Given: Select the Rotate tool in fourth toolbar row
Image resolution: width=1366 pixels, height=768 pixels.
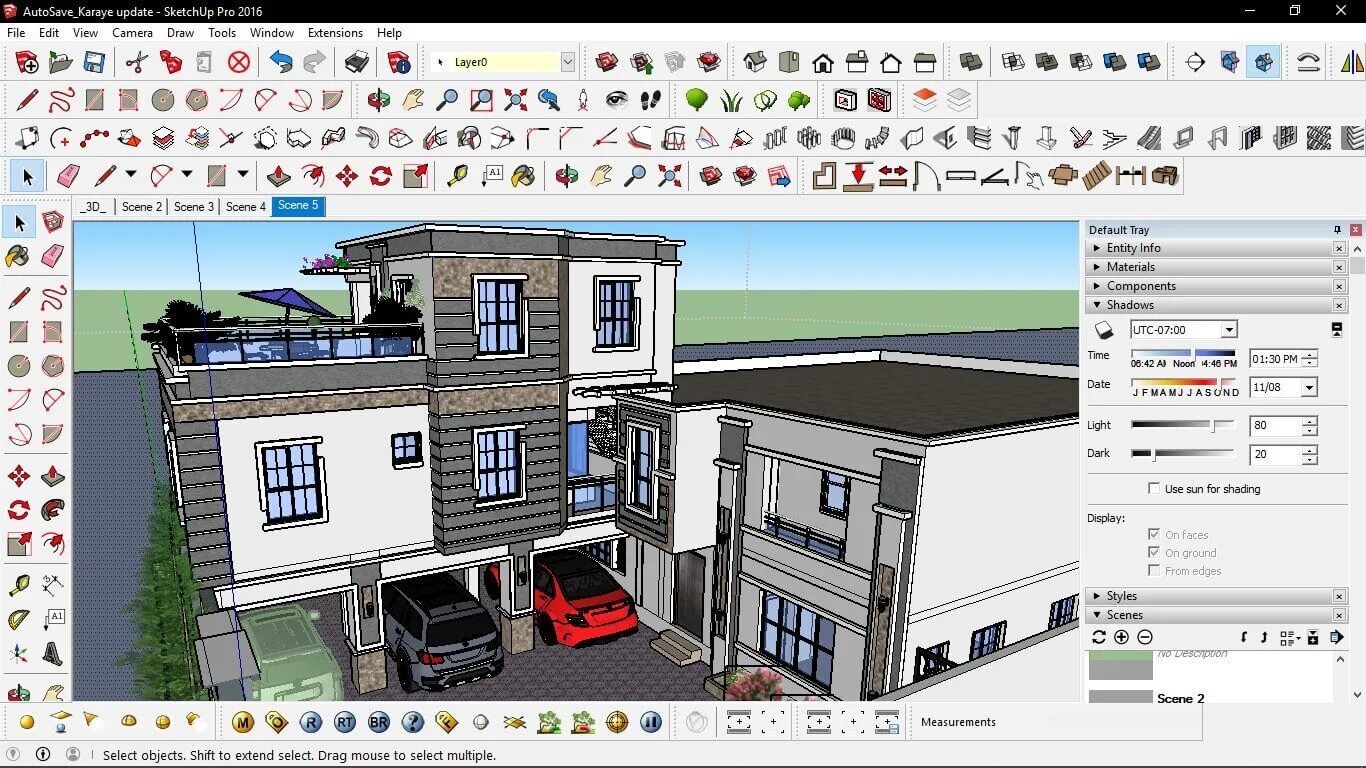Looking at the screenshot, I should click(x=381, y=177).
